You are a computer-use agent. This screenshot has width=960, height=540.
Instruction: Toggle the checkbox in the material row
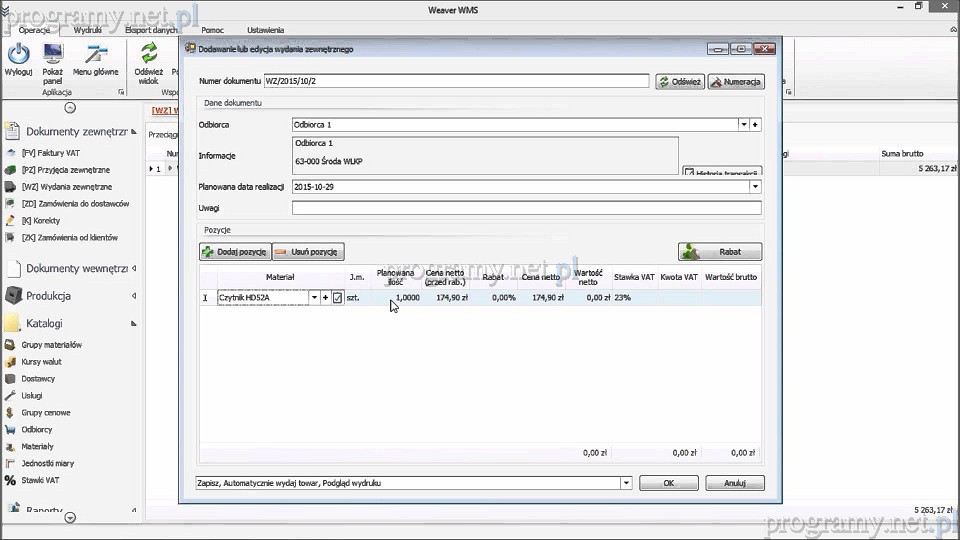point(338,298)
